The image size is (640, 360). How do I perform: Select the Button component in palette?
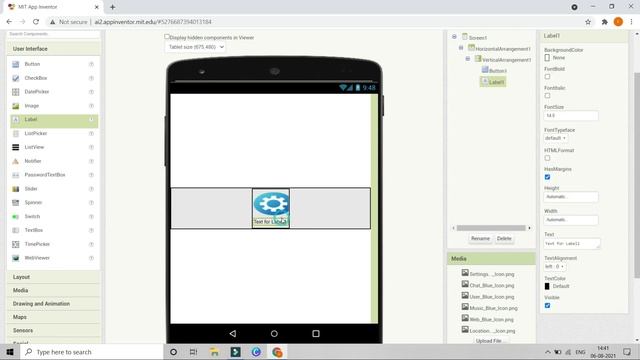pyautogui.click(x=53, y=64)
